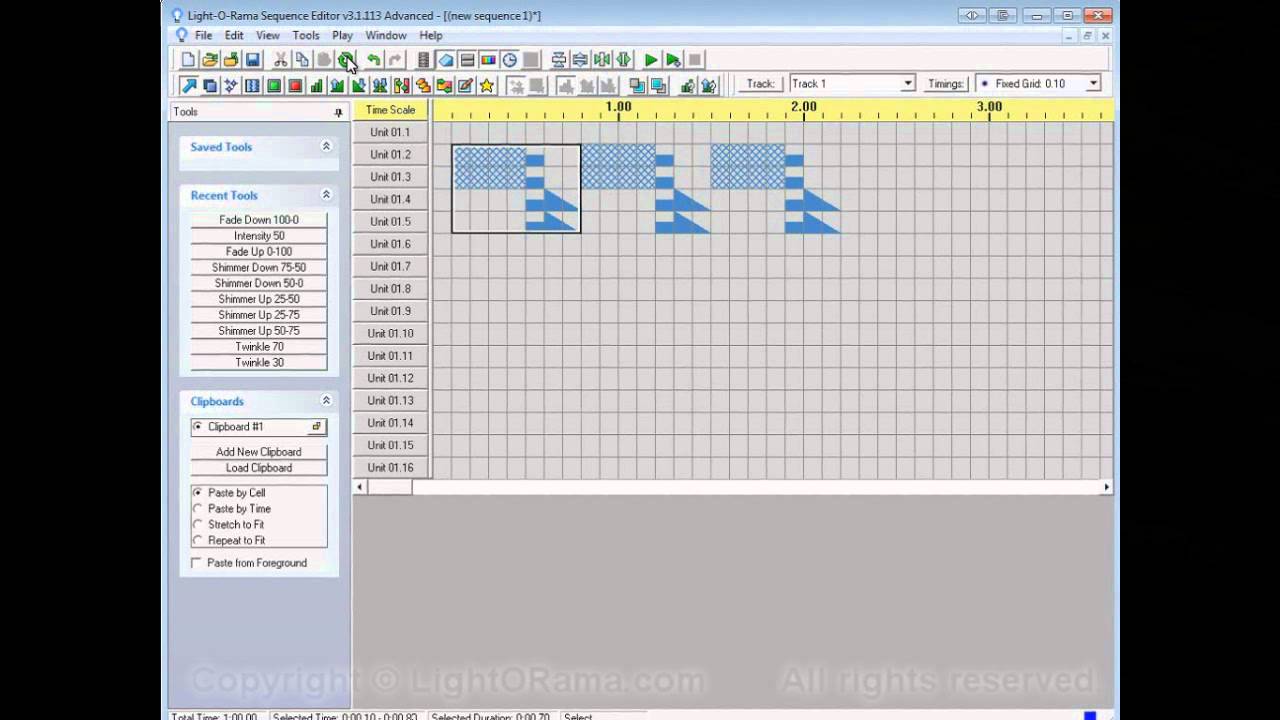Screen dimensions: 1280x720
Task: Select the Shimmer tool icon
Action: pos(252,86)
